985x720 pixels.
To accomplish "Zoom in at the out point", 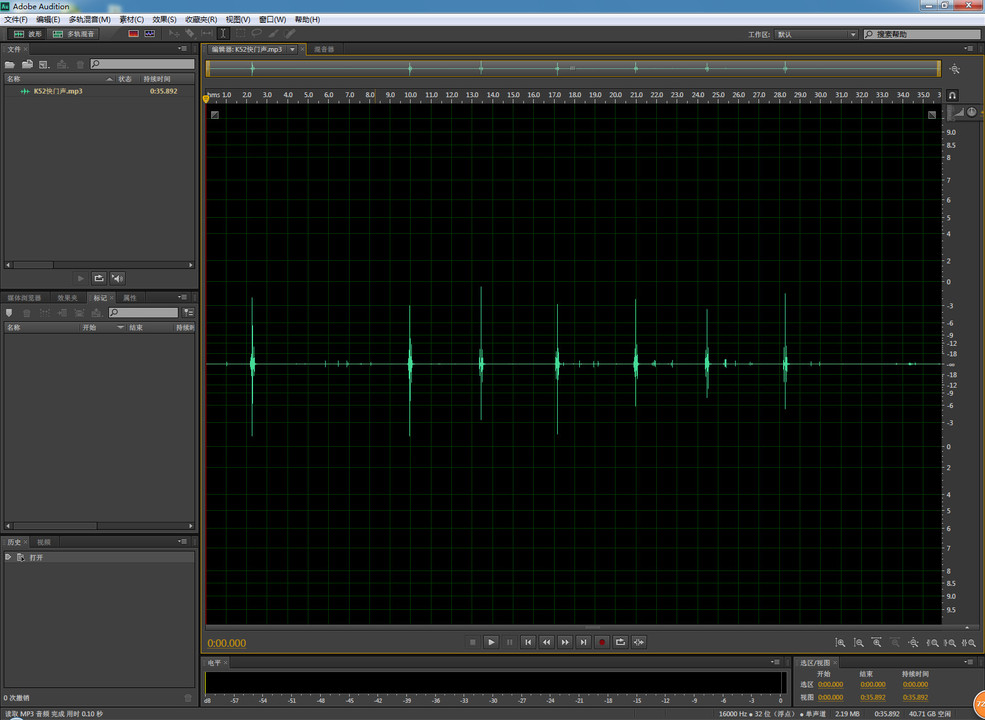I will click(x=950, y=642).
